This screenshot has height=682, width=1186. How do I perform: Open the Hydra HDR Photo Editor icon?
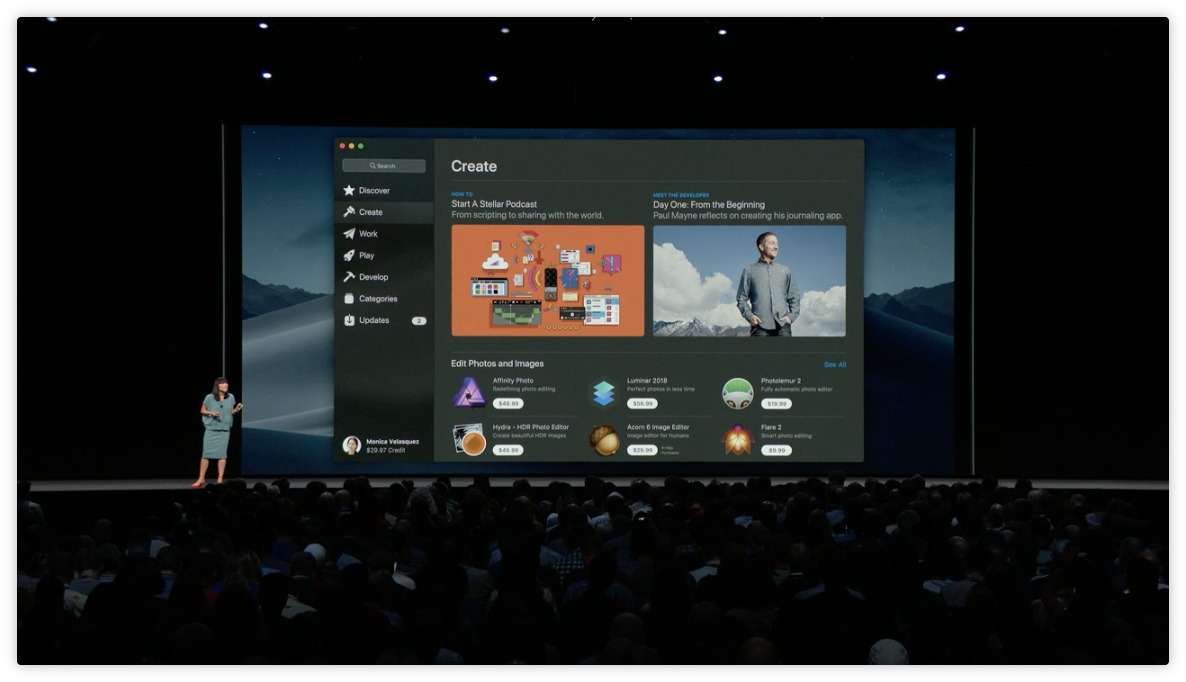point(469,439)
